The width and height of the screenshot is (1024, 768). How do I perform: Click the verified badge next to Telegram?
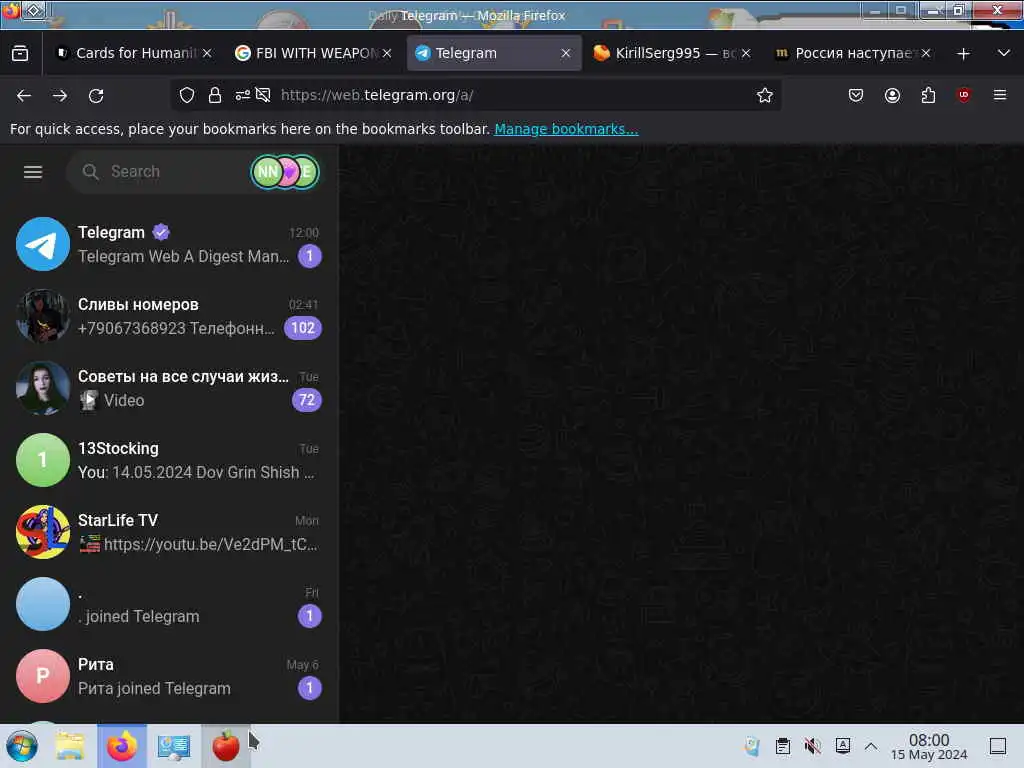click(x=161, y=232)
